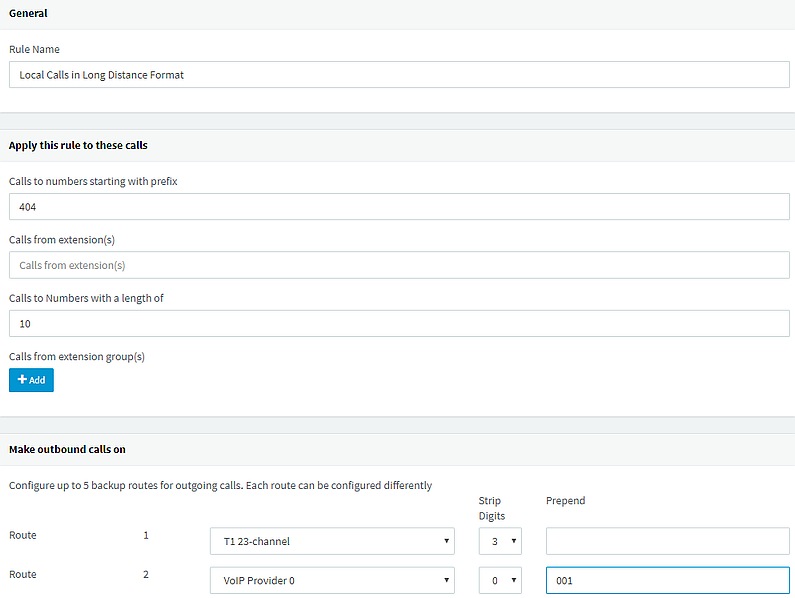The height and width of the screenshot is (598, 795).
Task: Select the number length field showing 10
Action: click(x=399, y=324)
